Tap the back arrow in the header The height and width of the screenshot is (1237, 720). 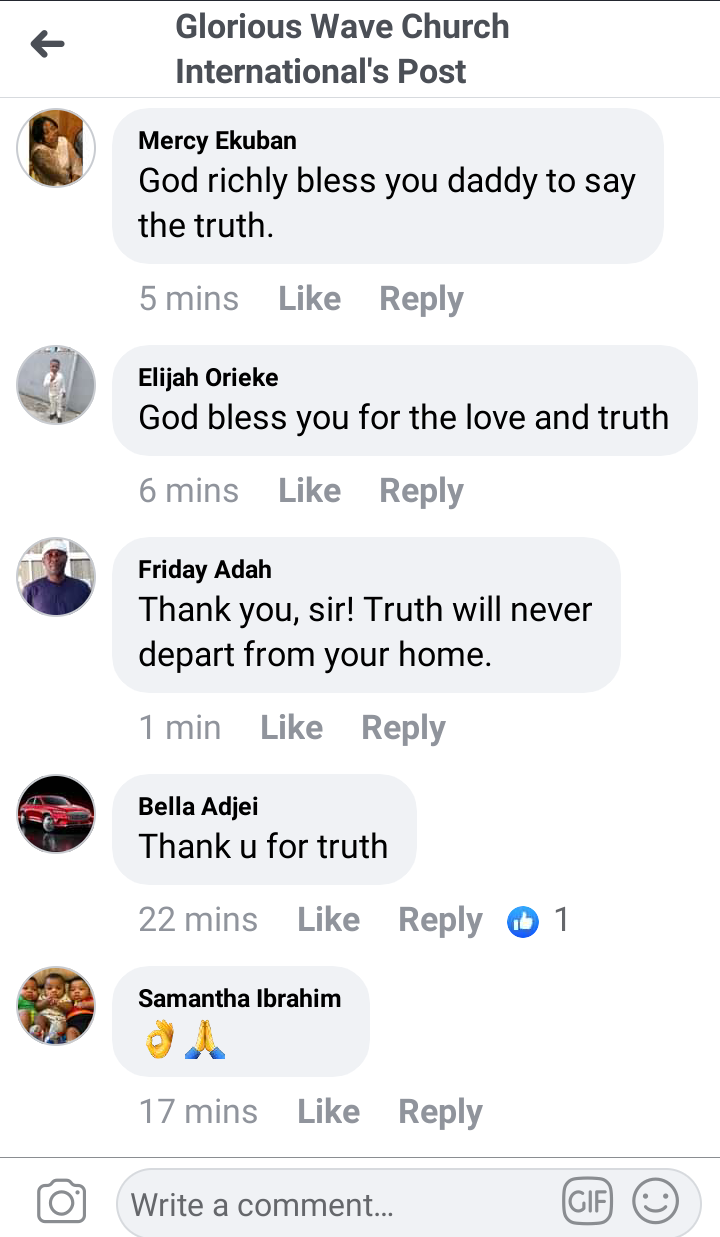click(x=47, y=44)
